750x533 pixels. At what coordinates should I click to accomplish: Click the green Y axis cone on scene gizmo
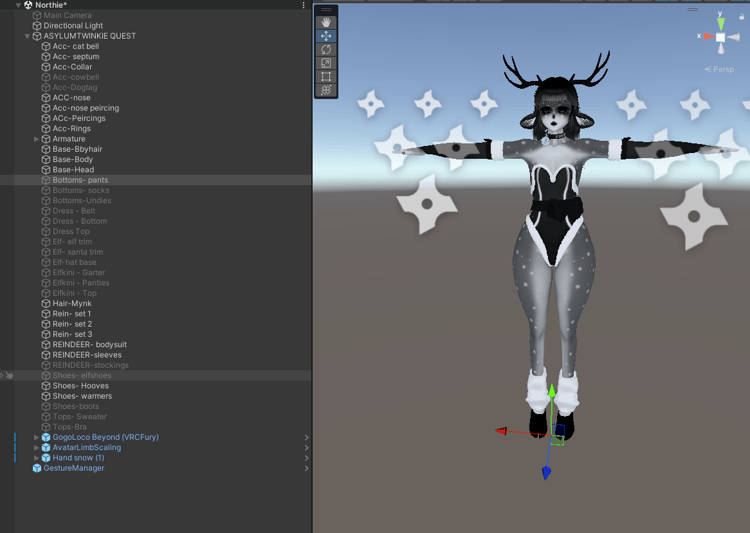pos(720,24)
